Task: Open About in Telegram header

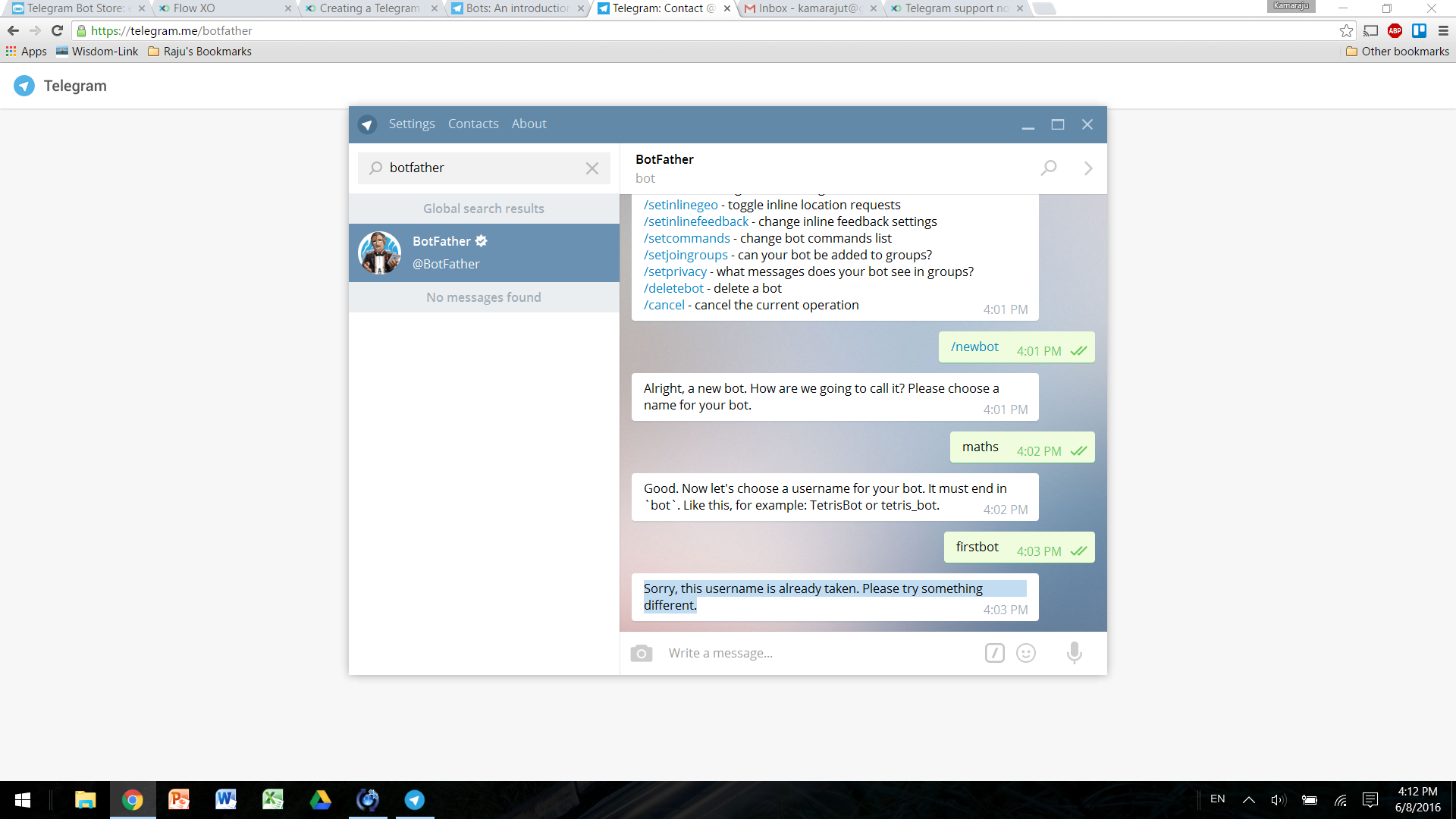Action: [529, 124]
